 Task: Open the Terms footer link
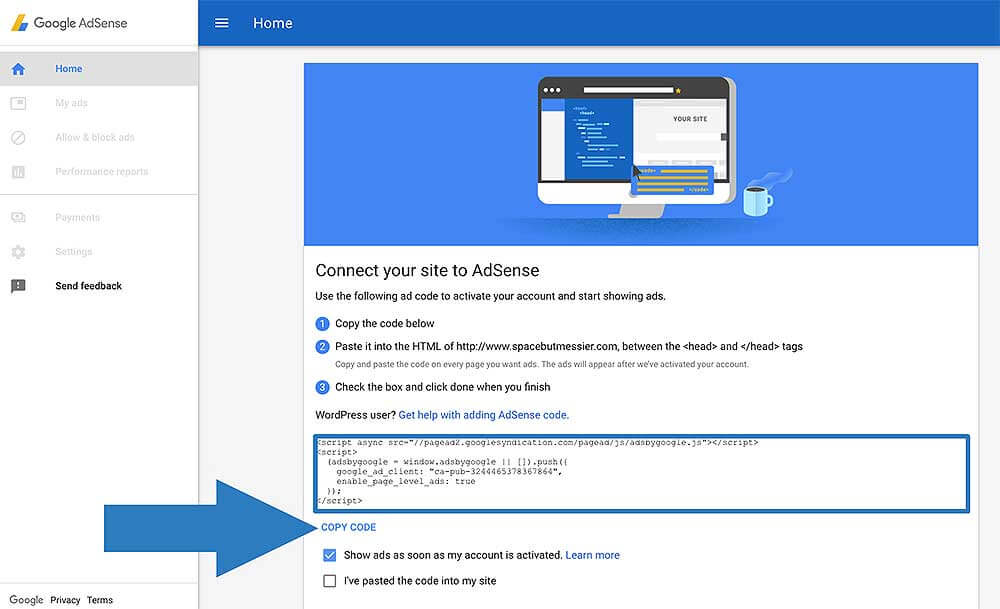pos(99,600)
